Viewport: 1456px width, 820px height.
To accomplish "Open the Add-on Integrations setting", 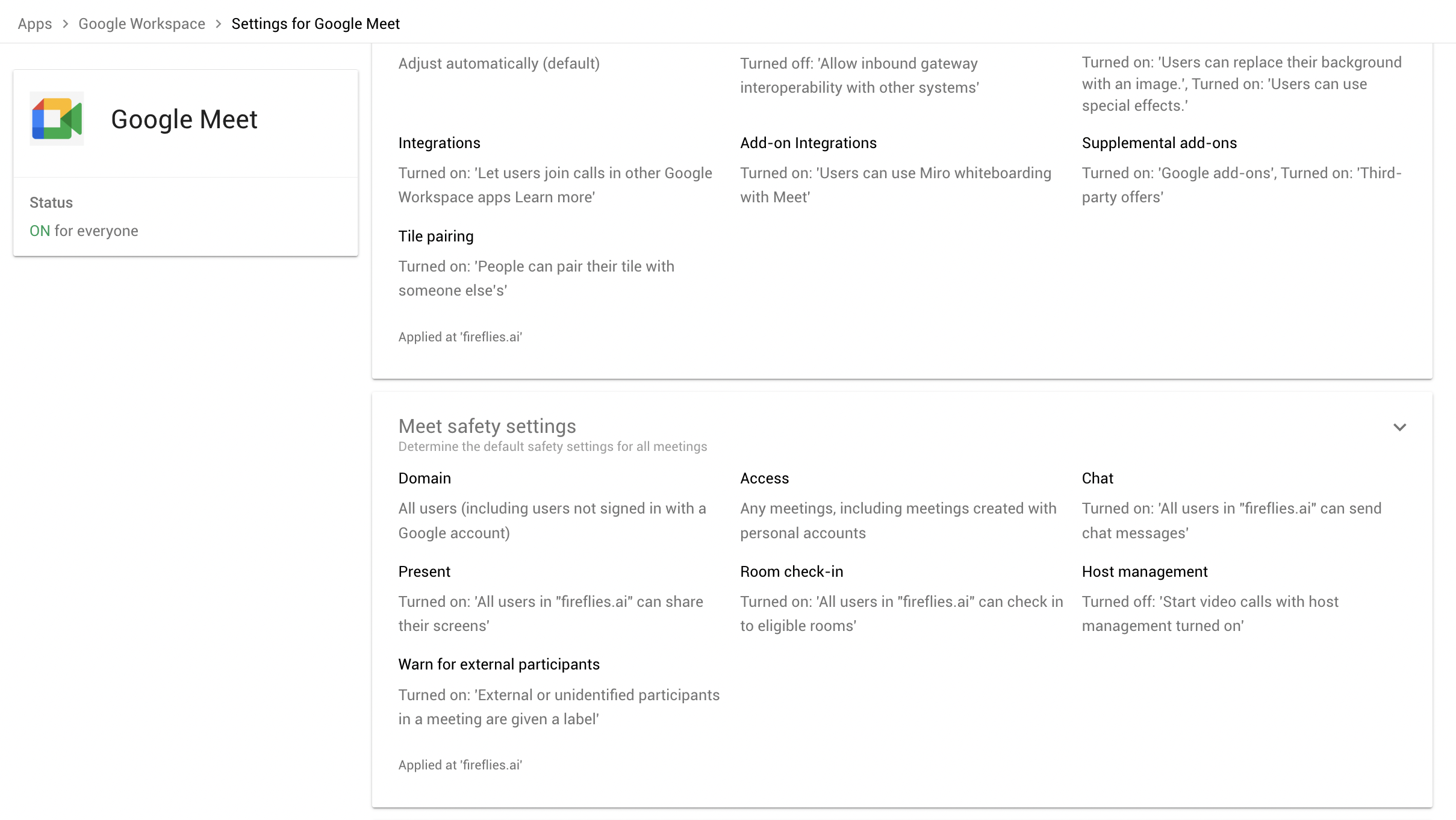I will pos(808,143).
